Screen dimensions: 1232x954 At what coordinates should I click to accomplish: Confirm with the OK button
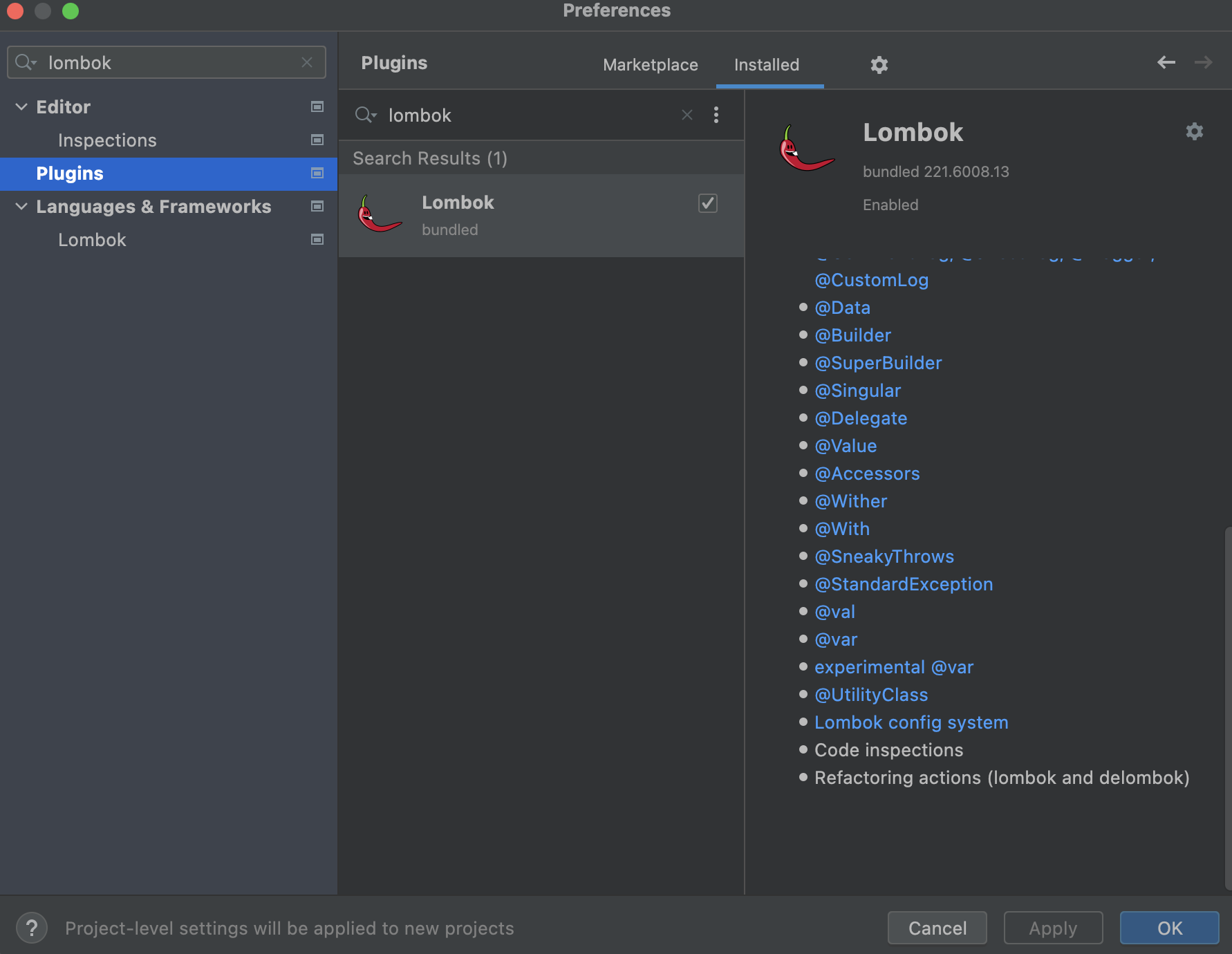click(x=1170, y=928)
